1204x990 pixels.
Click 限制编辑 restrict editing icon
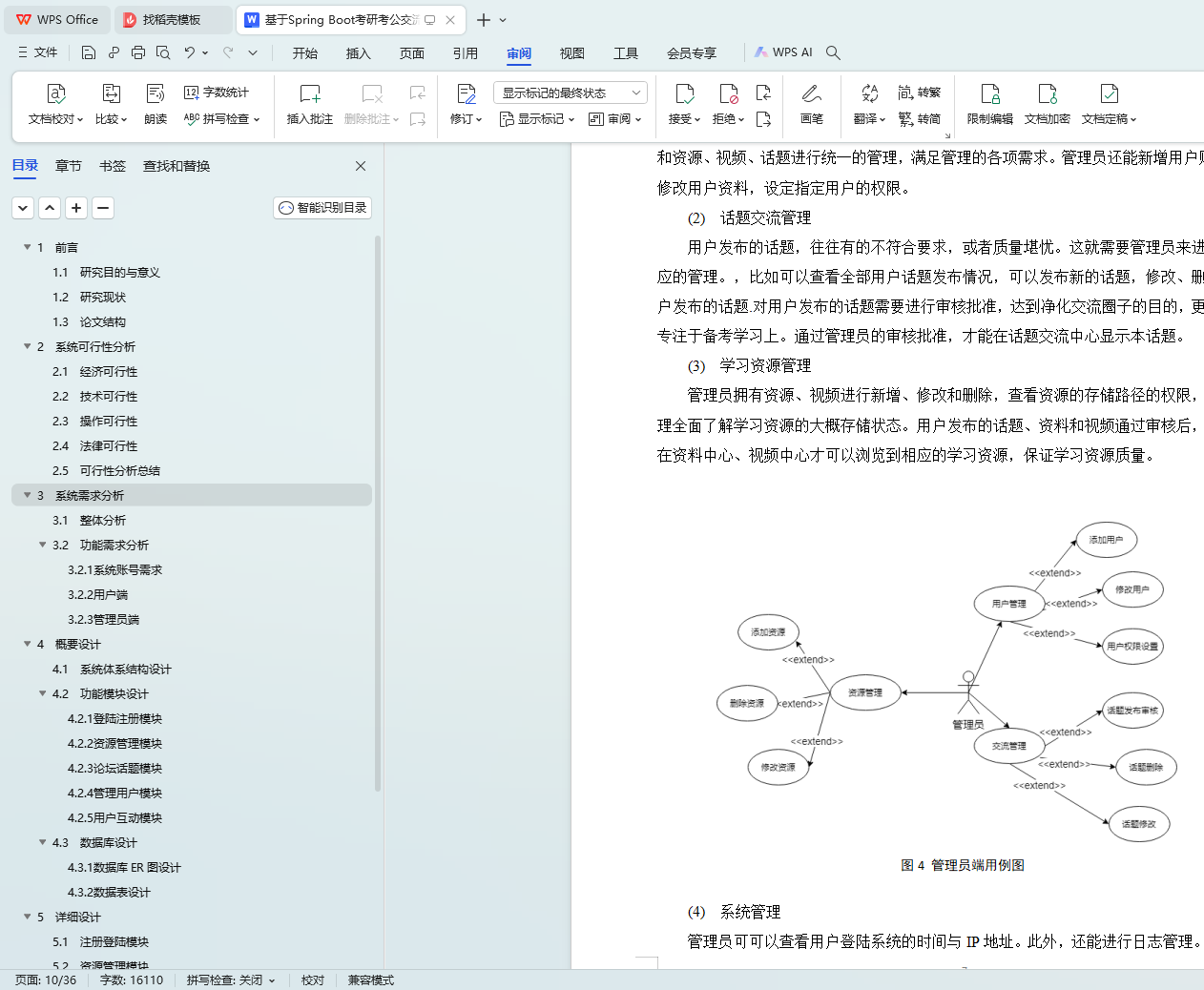(x=990, y=93)
